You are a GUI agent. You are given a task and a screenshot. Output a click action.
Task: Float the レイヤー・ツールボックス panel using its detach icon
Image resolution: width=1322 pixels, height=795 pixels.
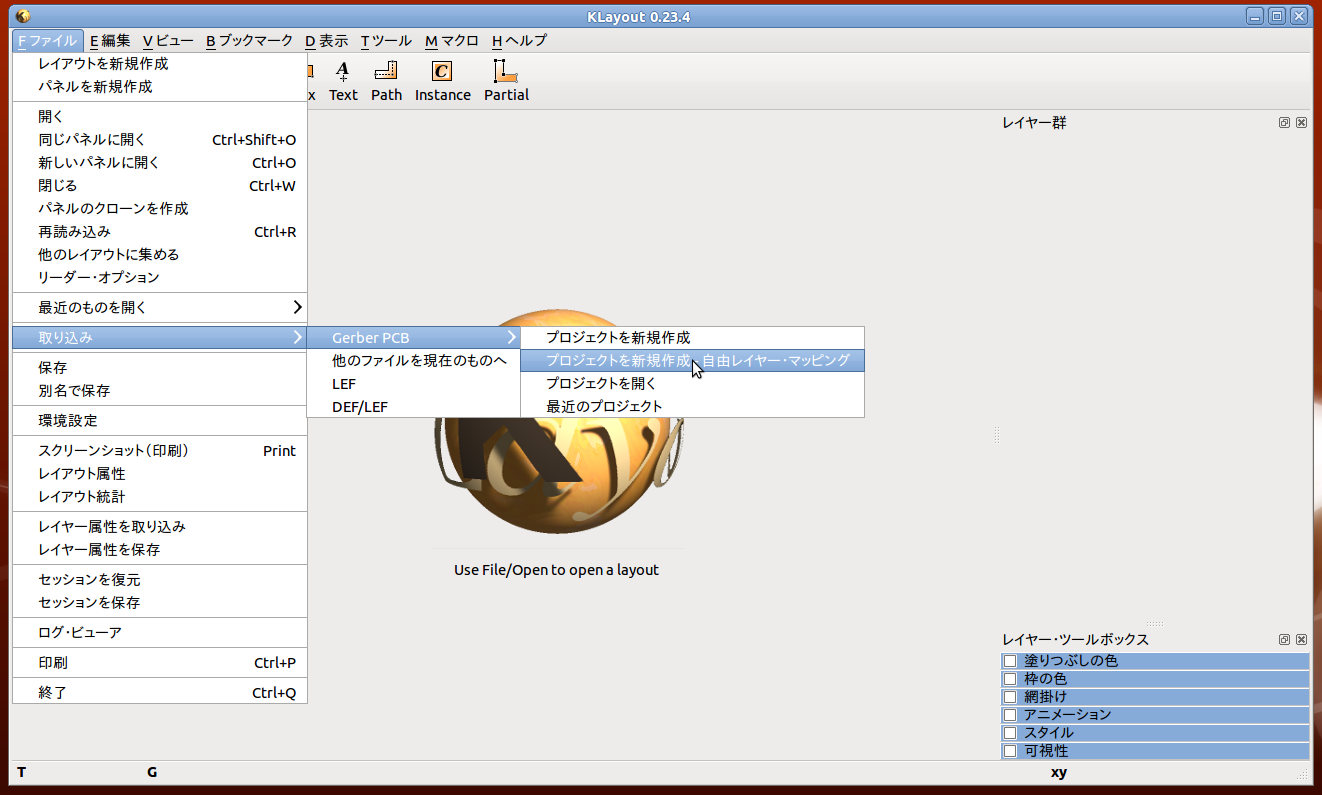[x=1284, y=639]
